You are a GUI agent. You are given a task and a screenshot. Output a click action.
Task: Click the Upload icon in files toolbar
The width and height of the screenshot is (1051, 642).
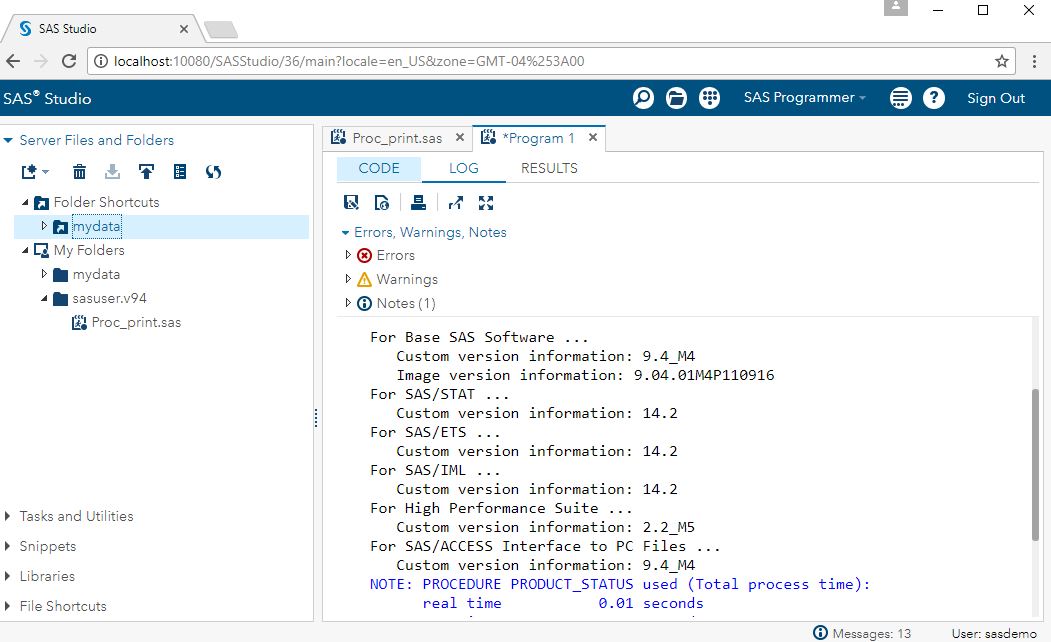[x=146, y=172]
